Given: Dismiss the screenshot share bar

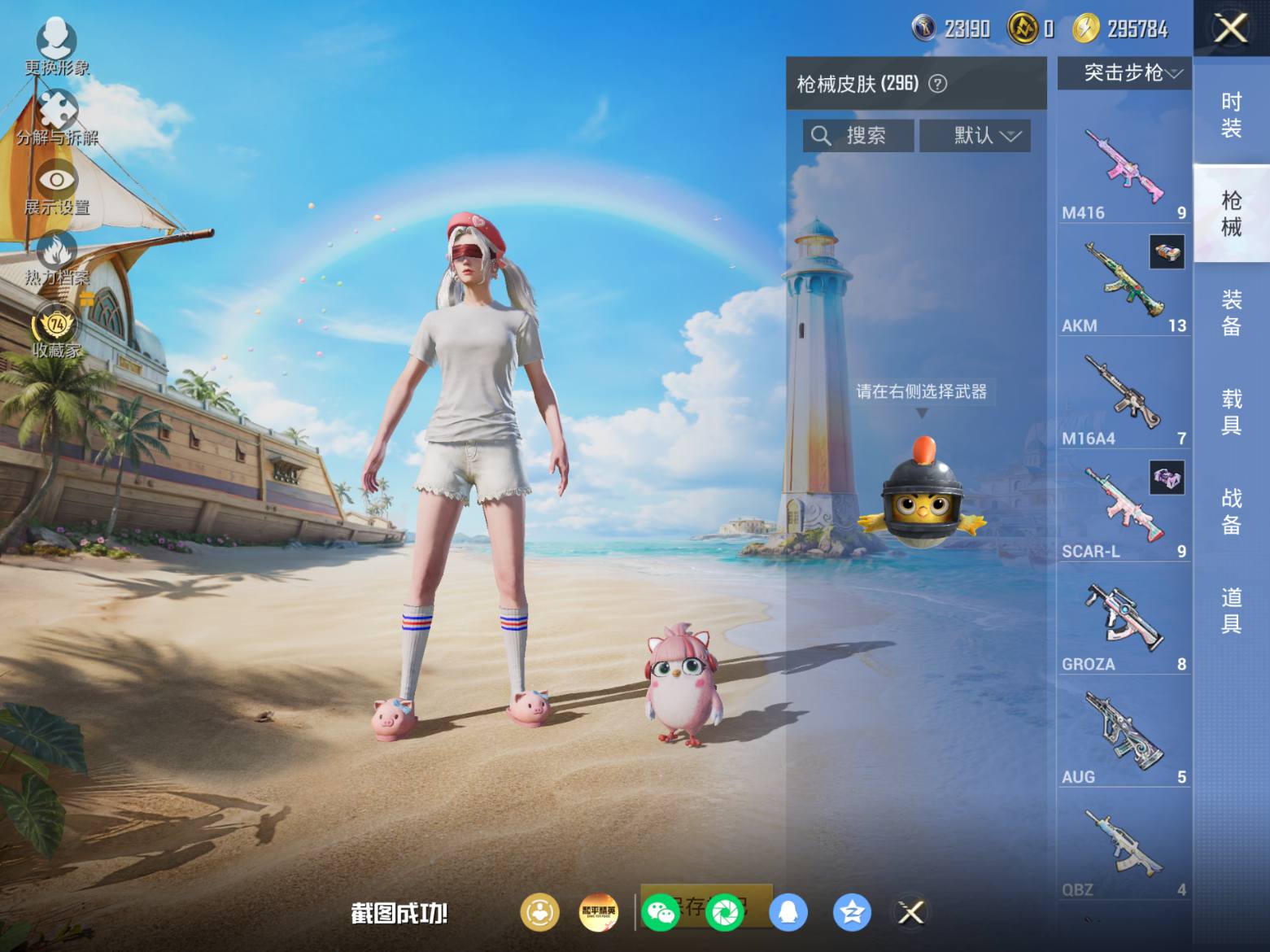Looking at the screenshot, I should pos(911,912).
